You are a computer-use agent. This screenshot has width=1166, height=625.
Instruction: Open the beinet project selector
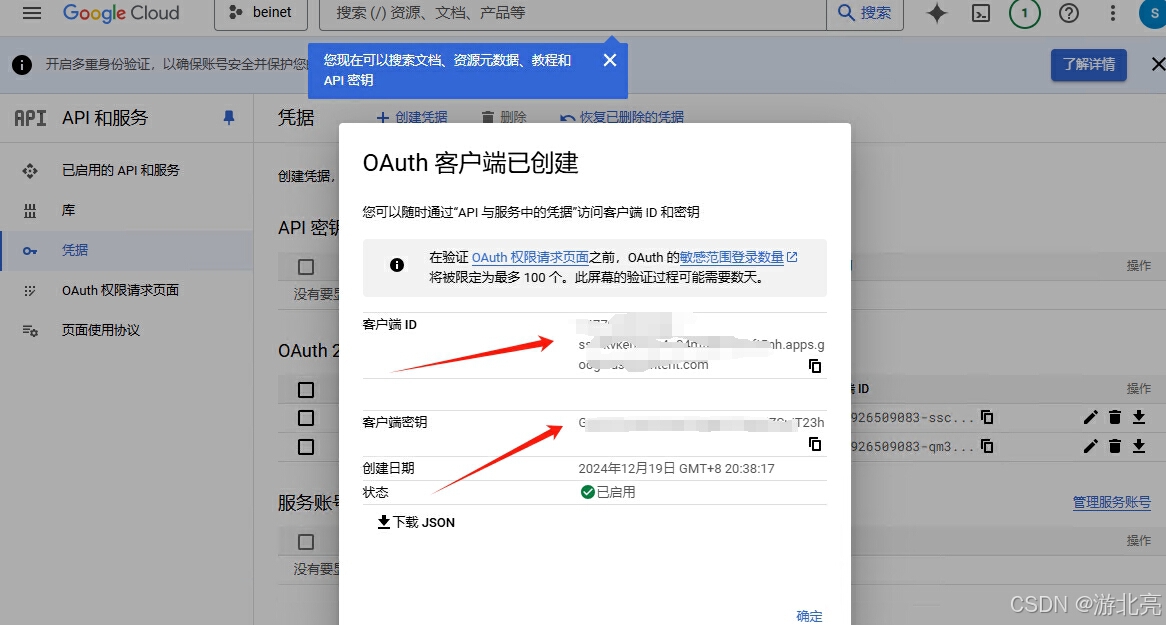point(261,13)
